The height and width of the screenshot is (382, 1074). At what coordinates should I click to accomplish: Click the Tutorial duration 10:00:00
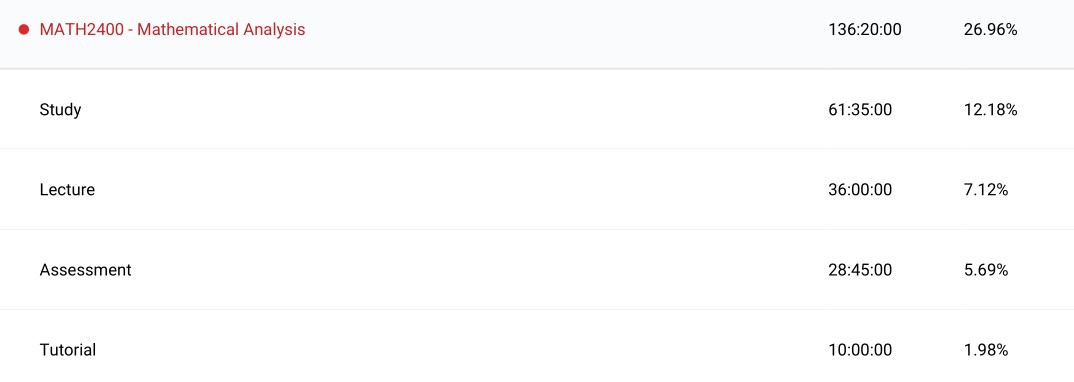click(860, 350)
